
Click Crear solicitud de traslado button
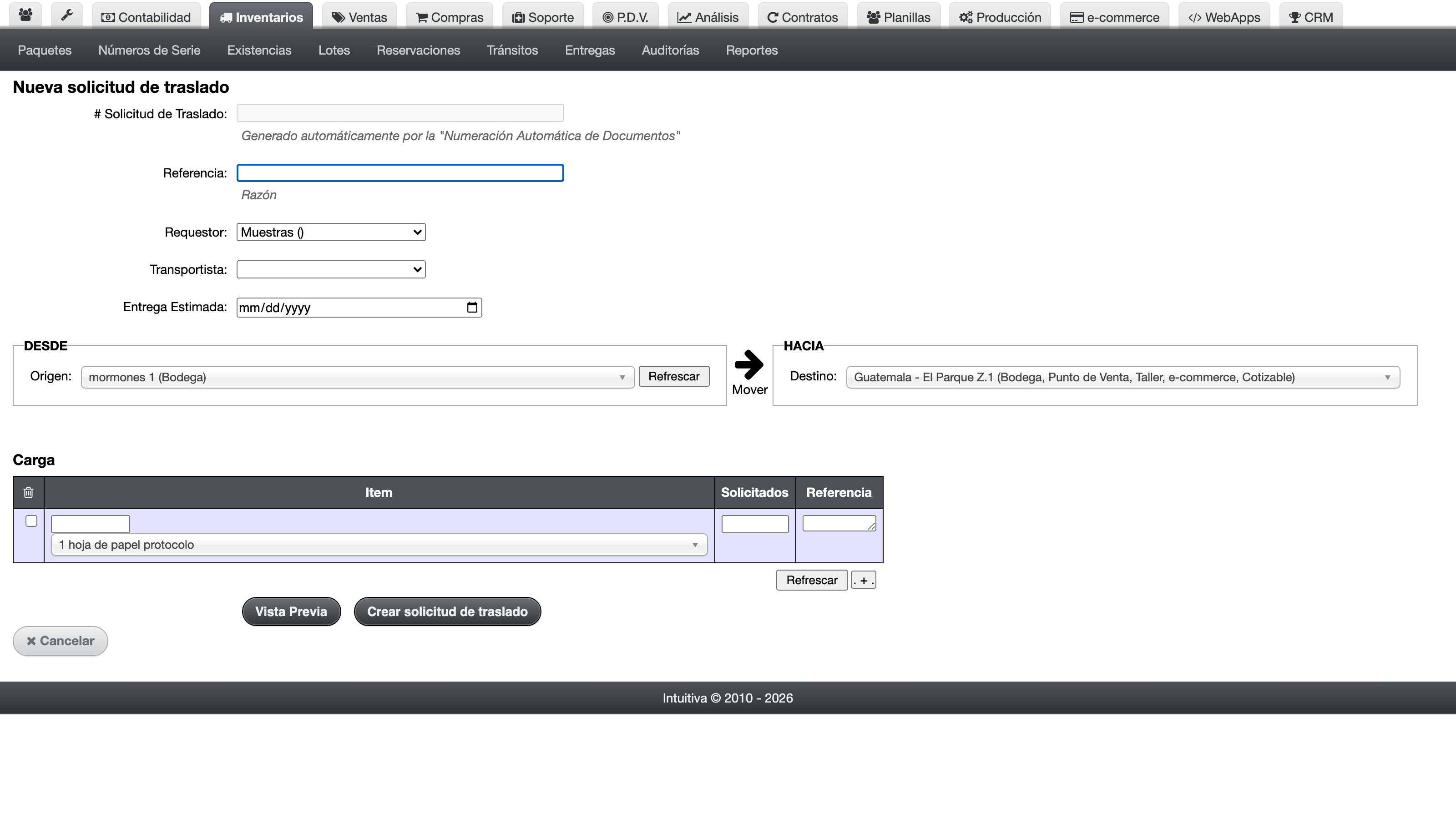click(x=448, y=612)
